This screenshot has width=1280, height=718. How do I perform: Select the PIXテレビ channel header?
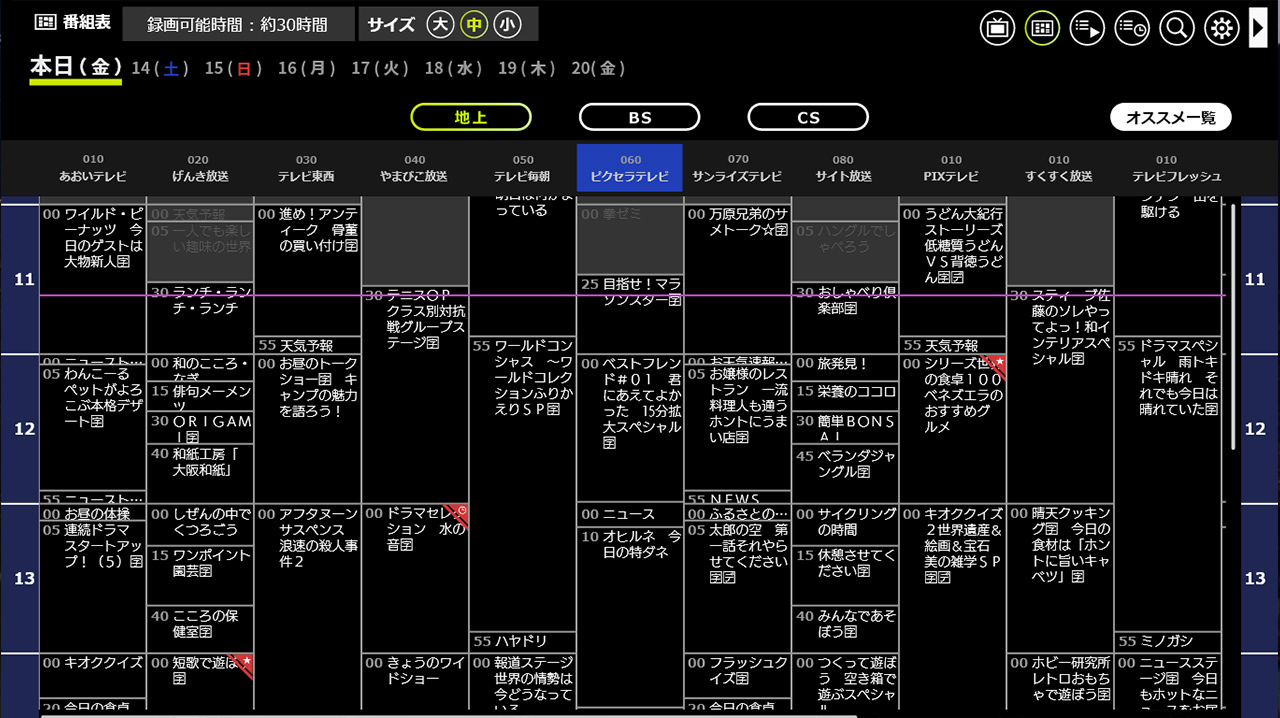952,168
